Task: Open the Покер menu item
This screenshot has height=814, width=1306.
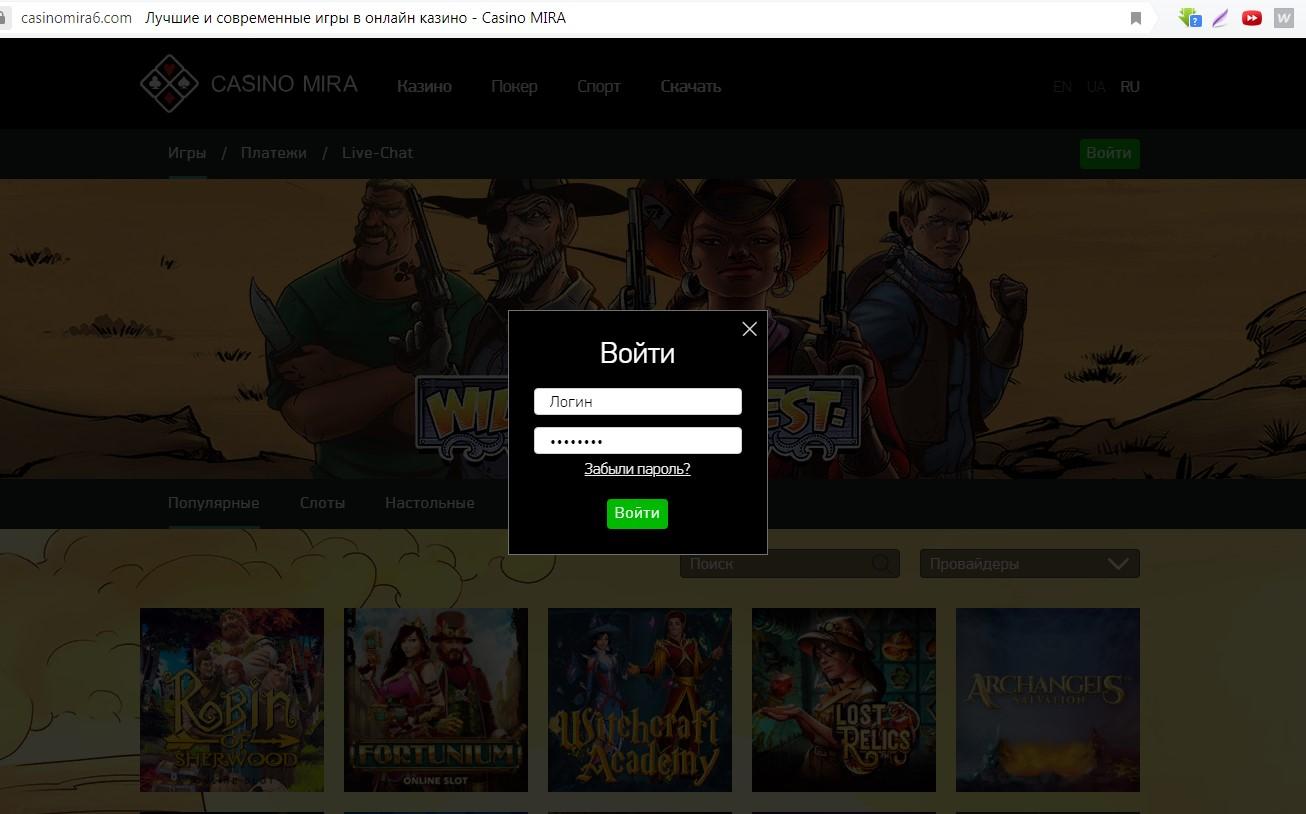Action: [x=514, y=86]
